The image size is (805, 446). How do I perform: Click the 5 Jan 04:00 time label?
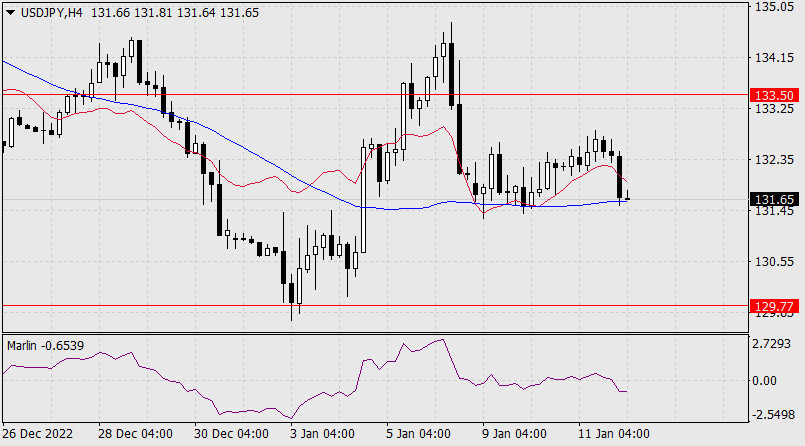[418, 435]
